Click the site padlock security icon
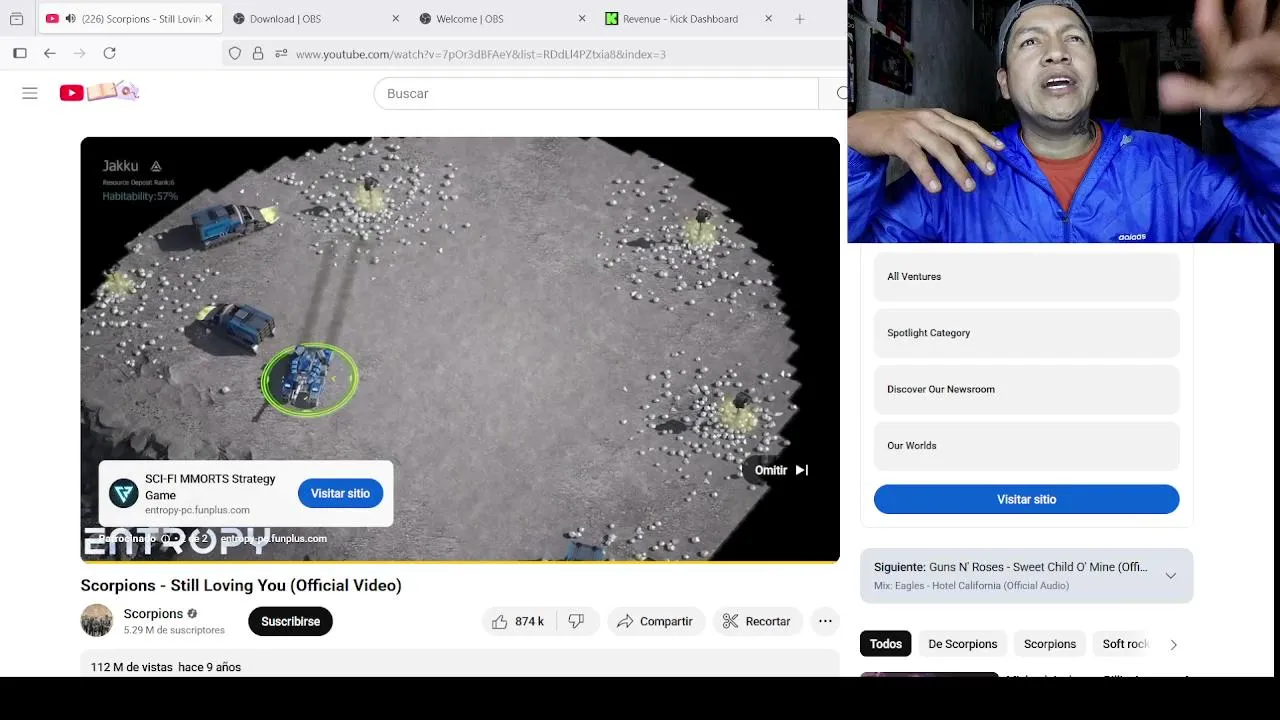Screen dimensions: 1280x720 click(258, 54)
